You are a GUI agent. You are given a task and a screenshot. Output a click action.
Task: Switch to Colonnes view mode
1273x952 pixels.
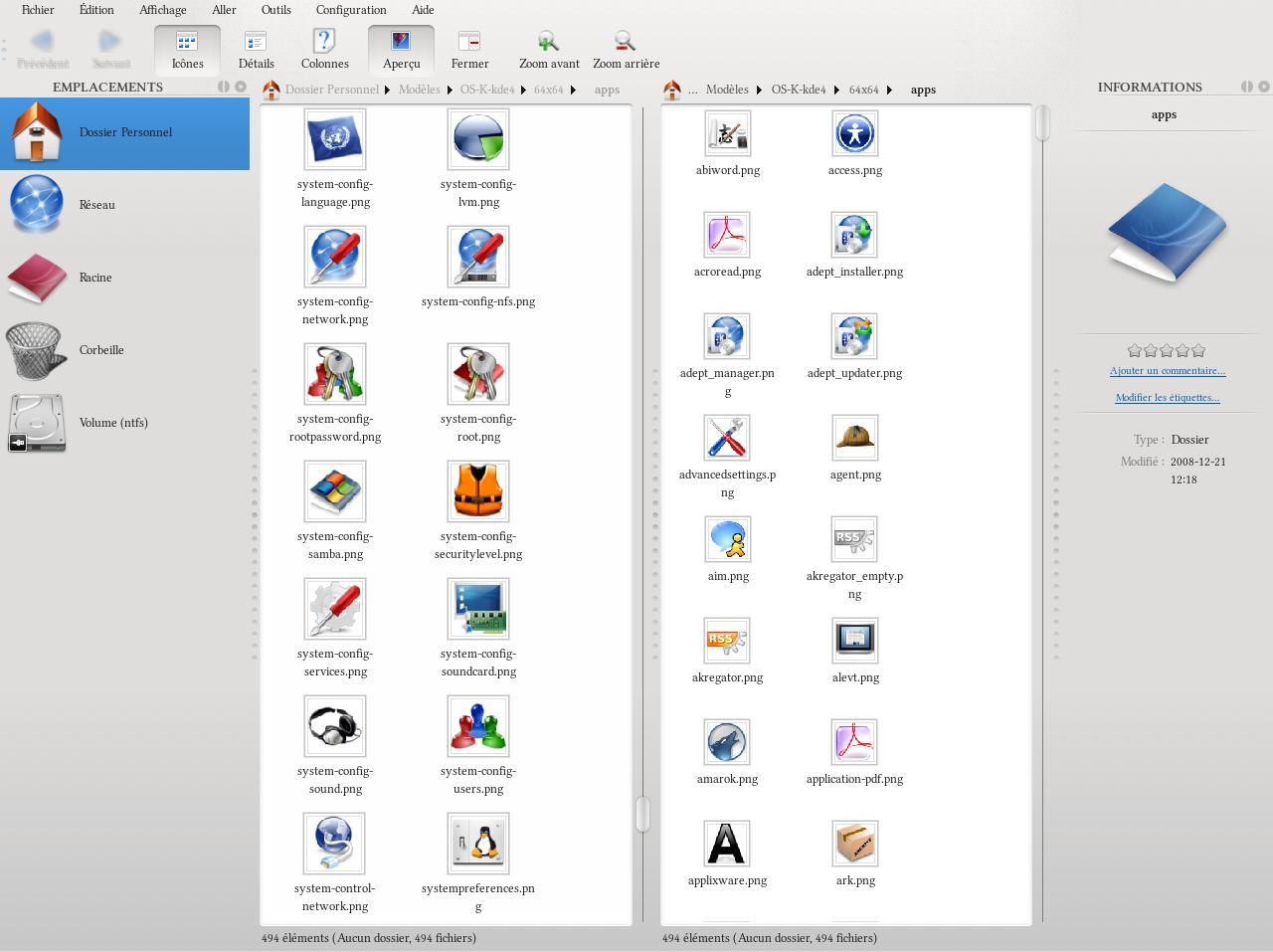click(324, 50)
